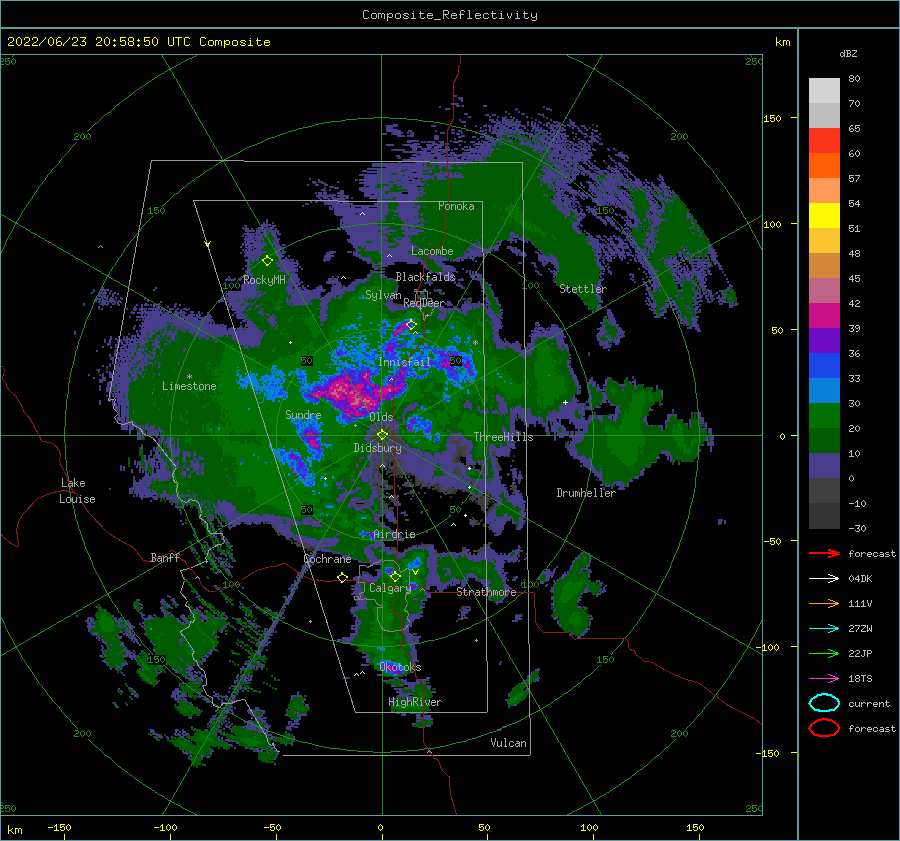Click the Airdrie label
The image size is (900, 841).
point(394,534)
